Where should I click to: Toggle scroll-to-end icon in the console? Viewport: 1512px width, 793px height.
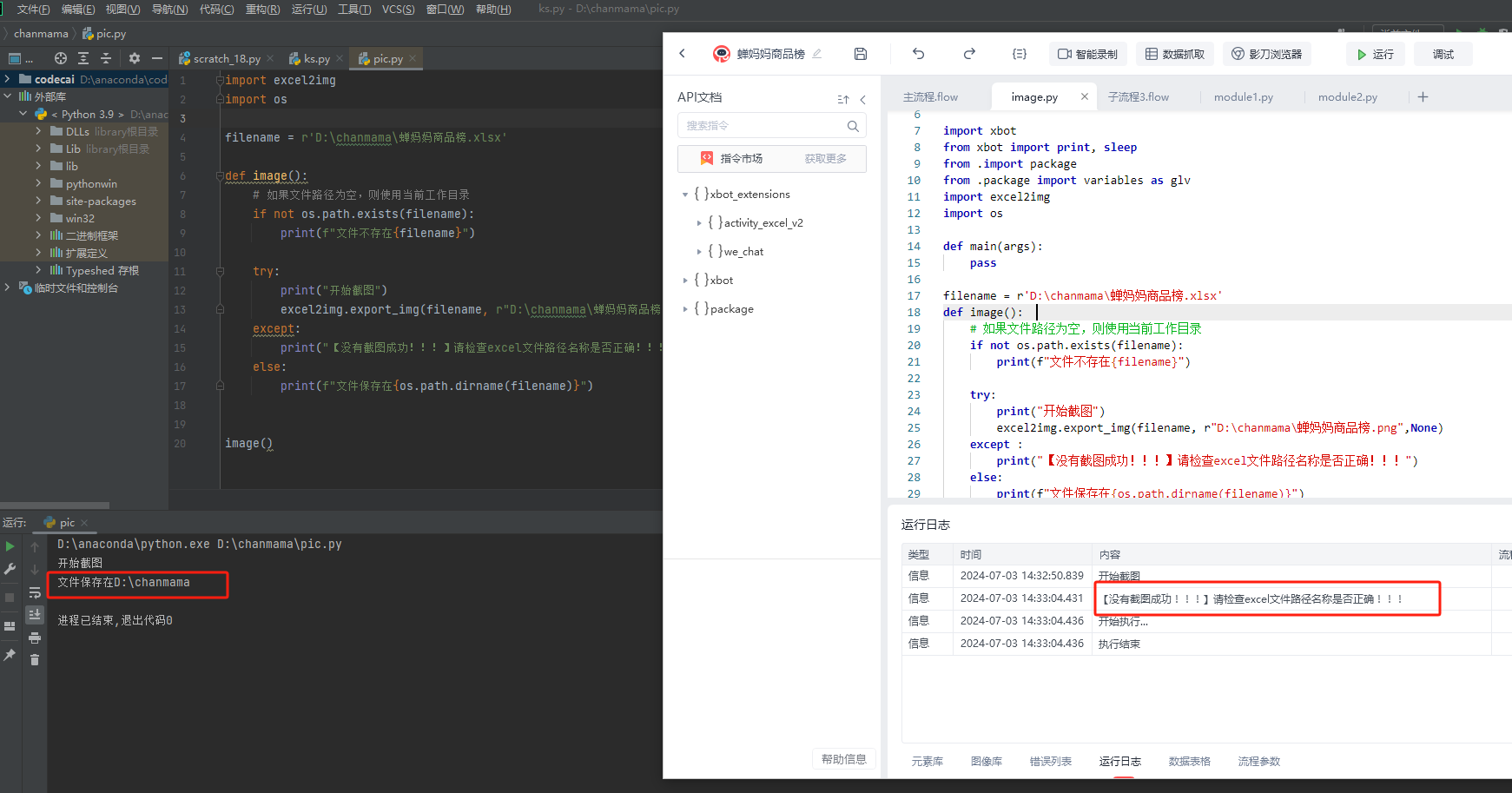(x=35, y=615)
